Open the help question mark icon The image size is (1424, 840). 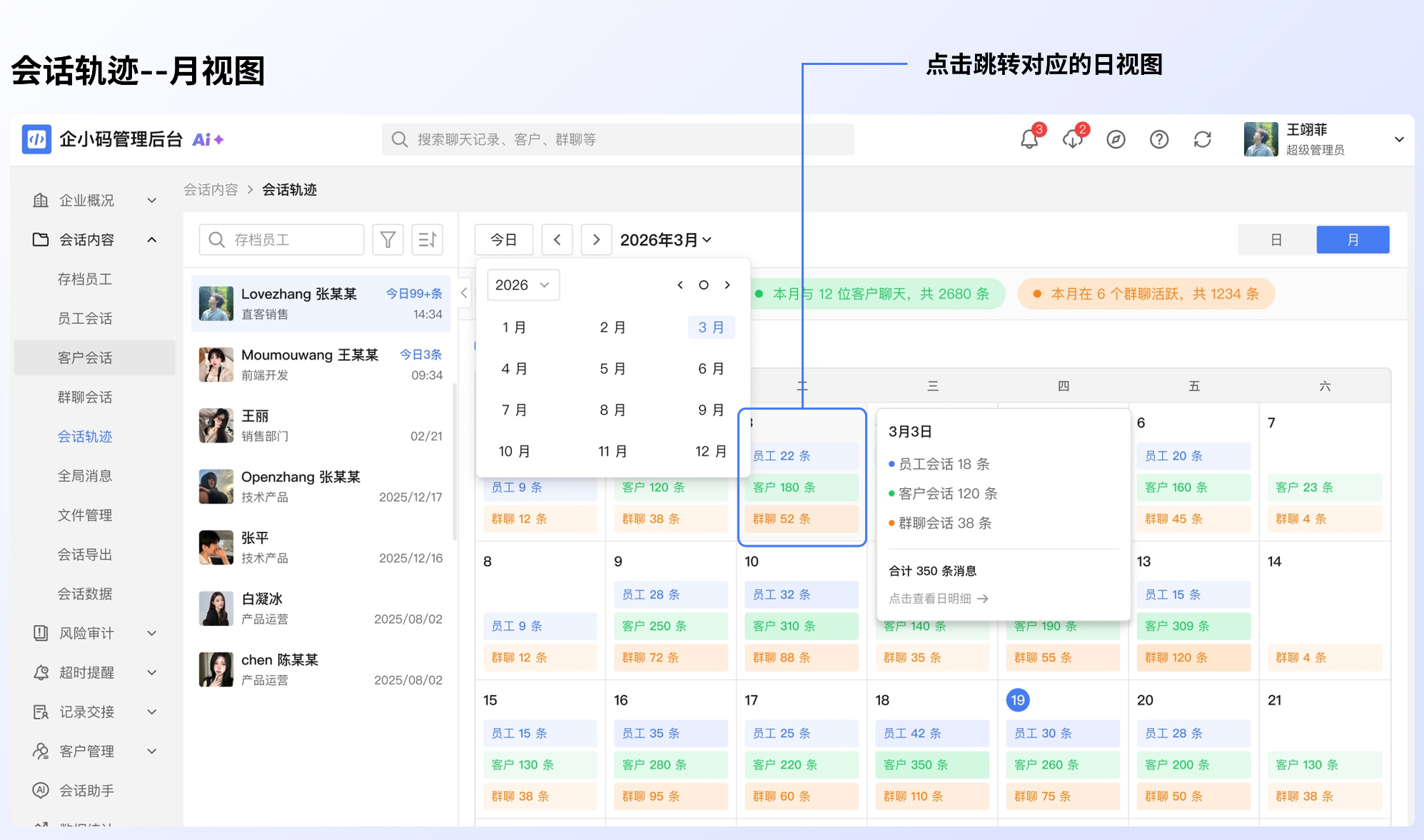click(1159, 139)
